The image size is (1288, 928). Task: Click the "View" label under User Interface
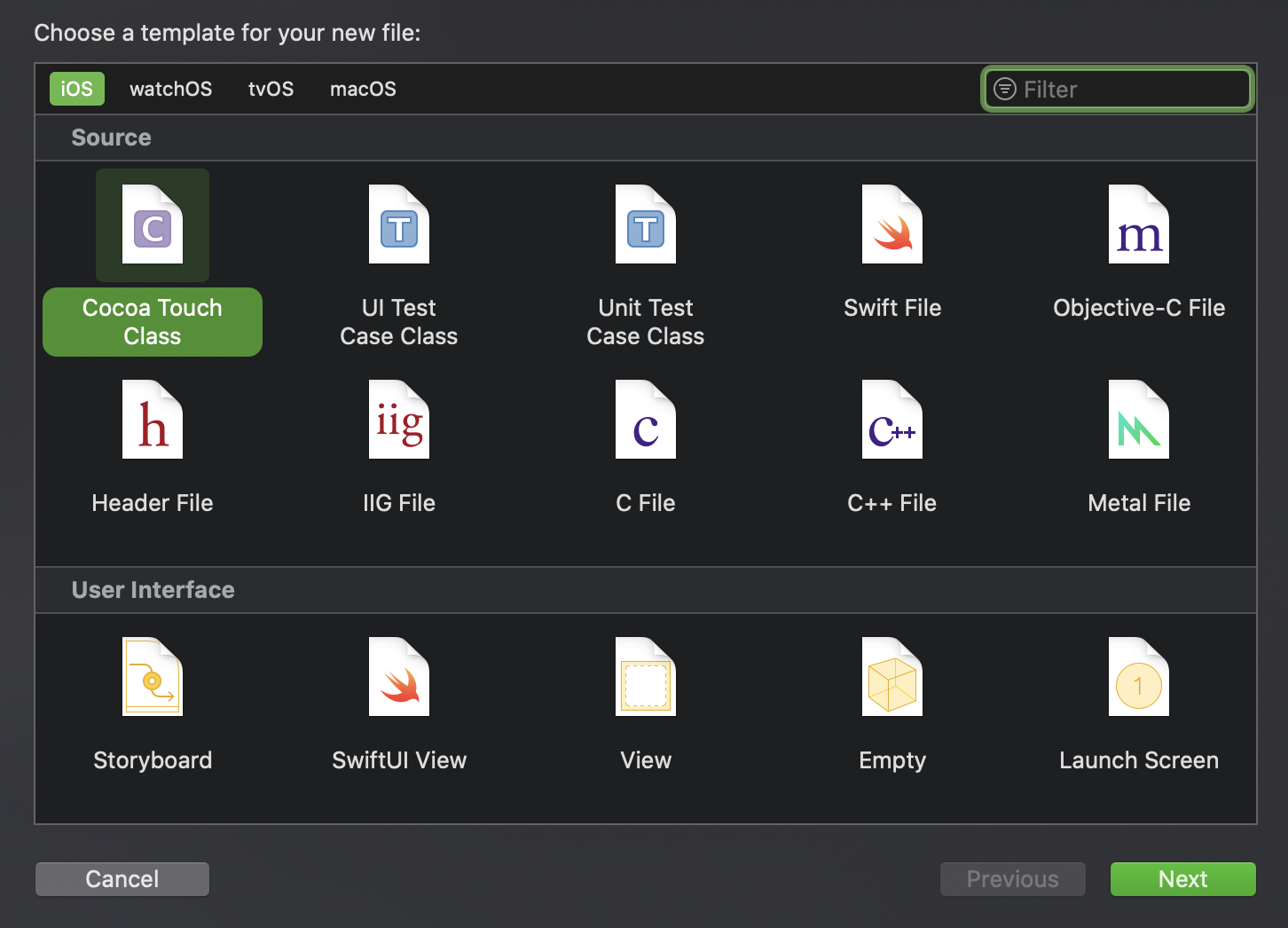tap(646, 760)
